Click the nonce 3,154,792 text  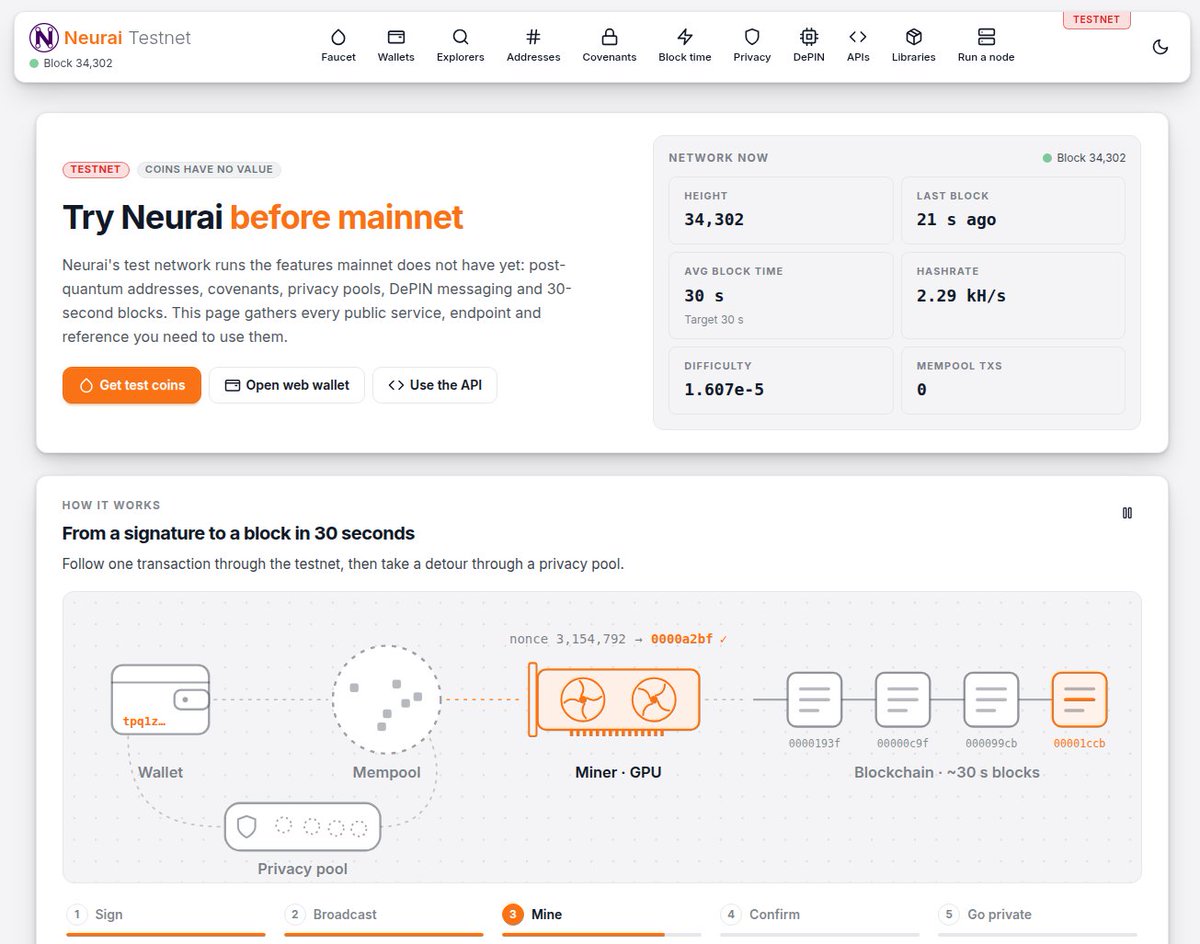(568, 638)
